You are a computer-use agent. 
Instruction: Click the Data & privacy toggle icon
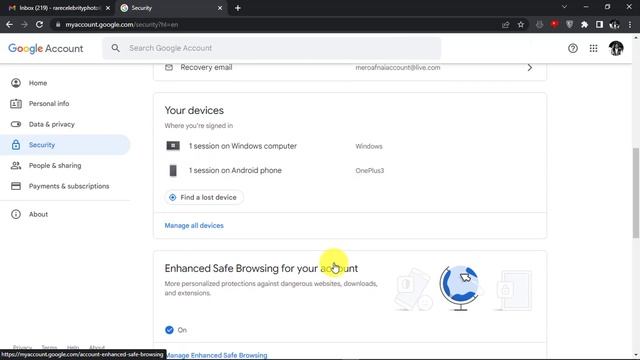(x=16, y=124)
